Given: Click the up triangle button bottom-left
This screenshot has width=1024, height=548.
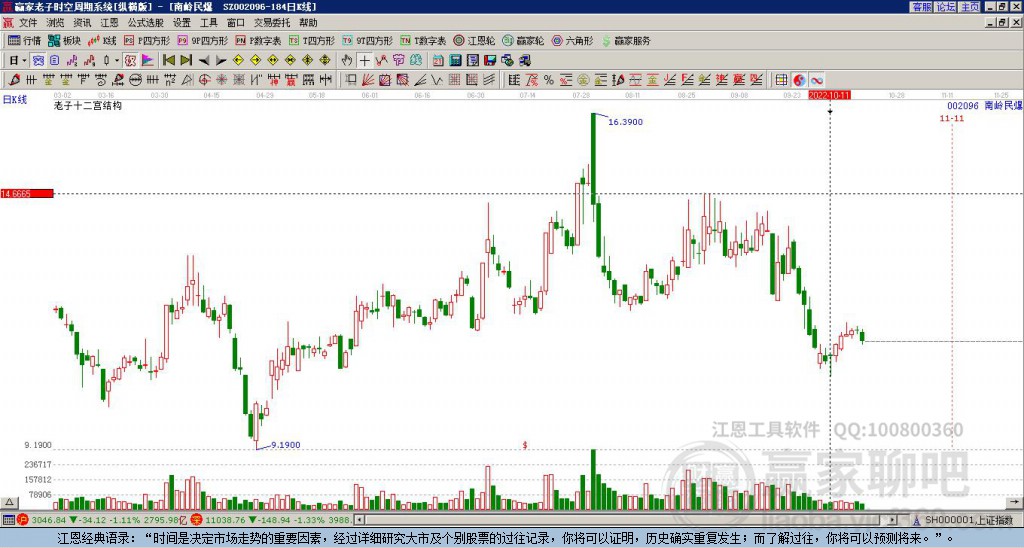Looking at the screenshot, I should coord(8,502).
